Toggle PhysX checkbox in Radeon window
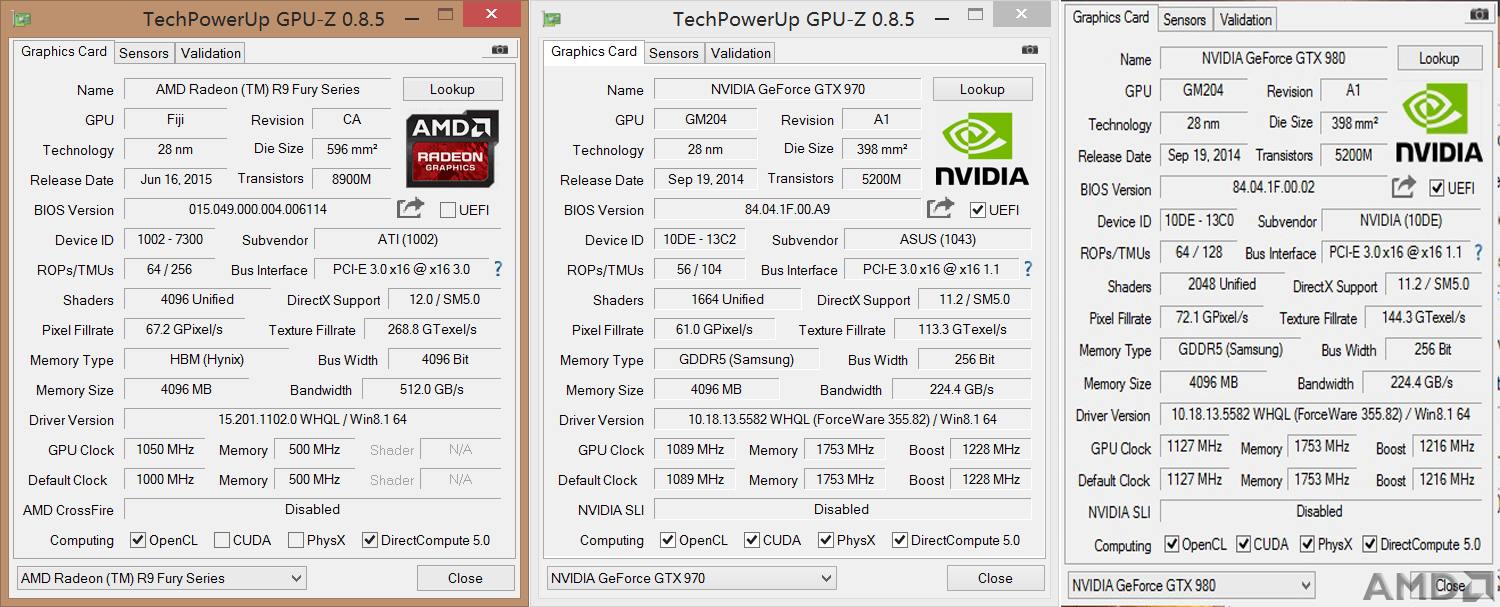Image resolution: width=1500 pixels, height=607 pixels. point(296,540)
